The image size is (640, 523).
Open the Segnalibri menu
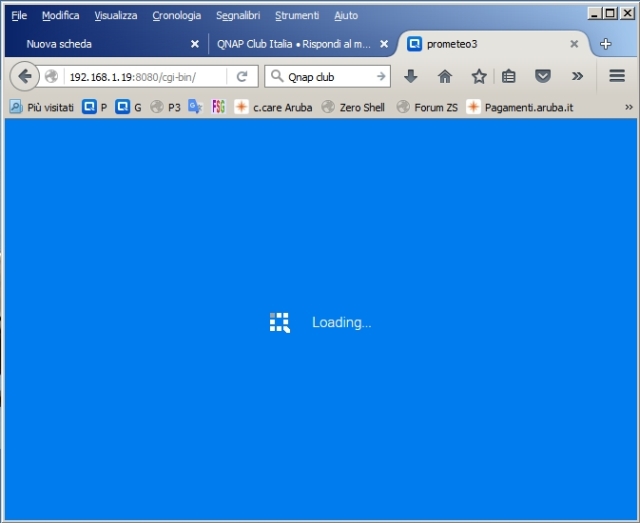[238, 15]
